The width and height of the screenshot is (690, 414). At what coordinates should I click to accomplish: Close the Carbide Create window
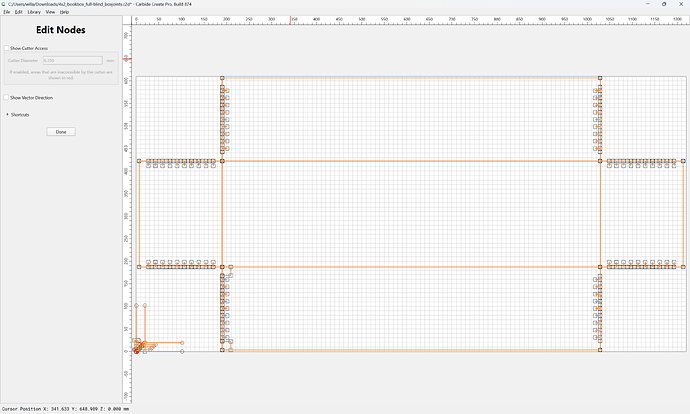[x=681, y=4]
